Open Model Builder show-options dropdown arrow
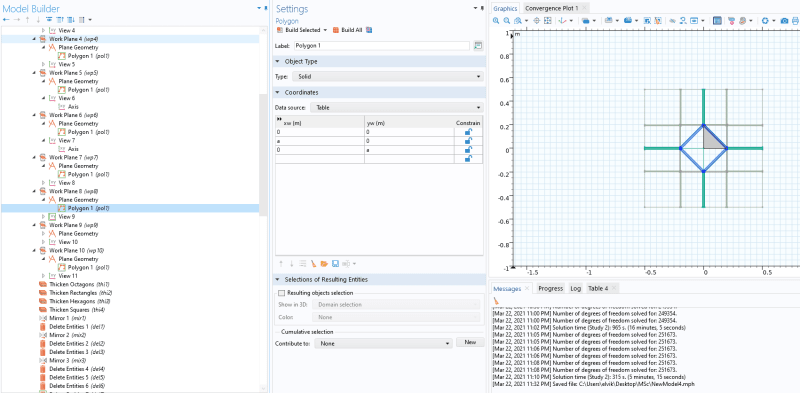The height and width of the screenshot is (393, 800). (x=90, y=19)
